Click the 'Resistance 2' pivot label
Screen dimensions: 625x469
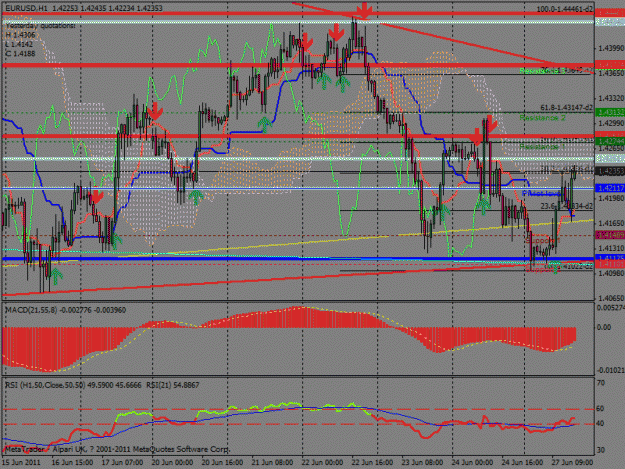point(542,118)
